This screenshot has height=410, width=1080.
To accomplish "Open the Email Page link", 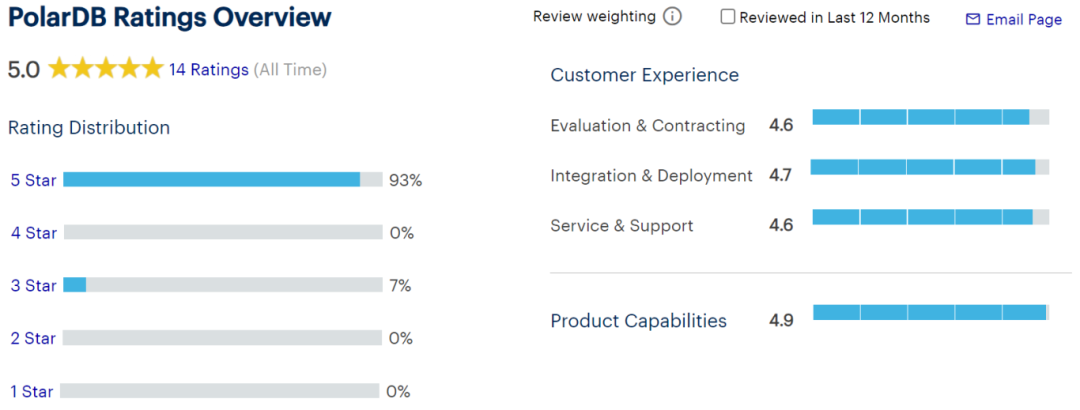I will point(1023,19).
